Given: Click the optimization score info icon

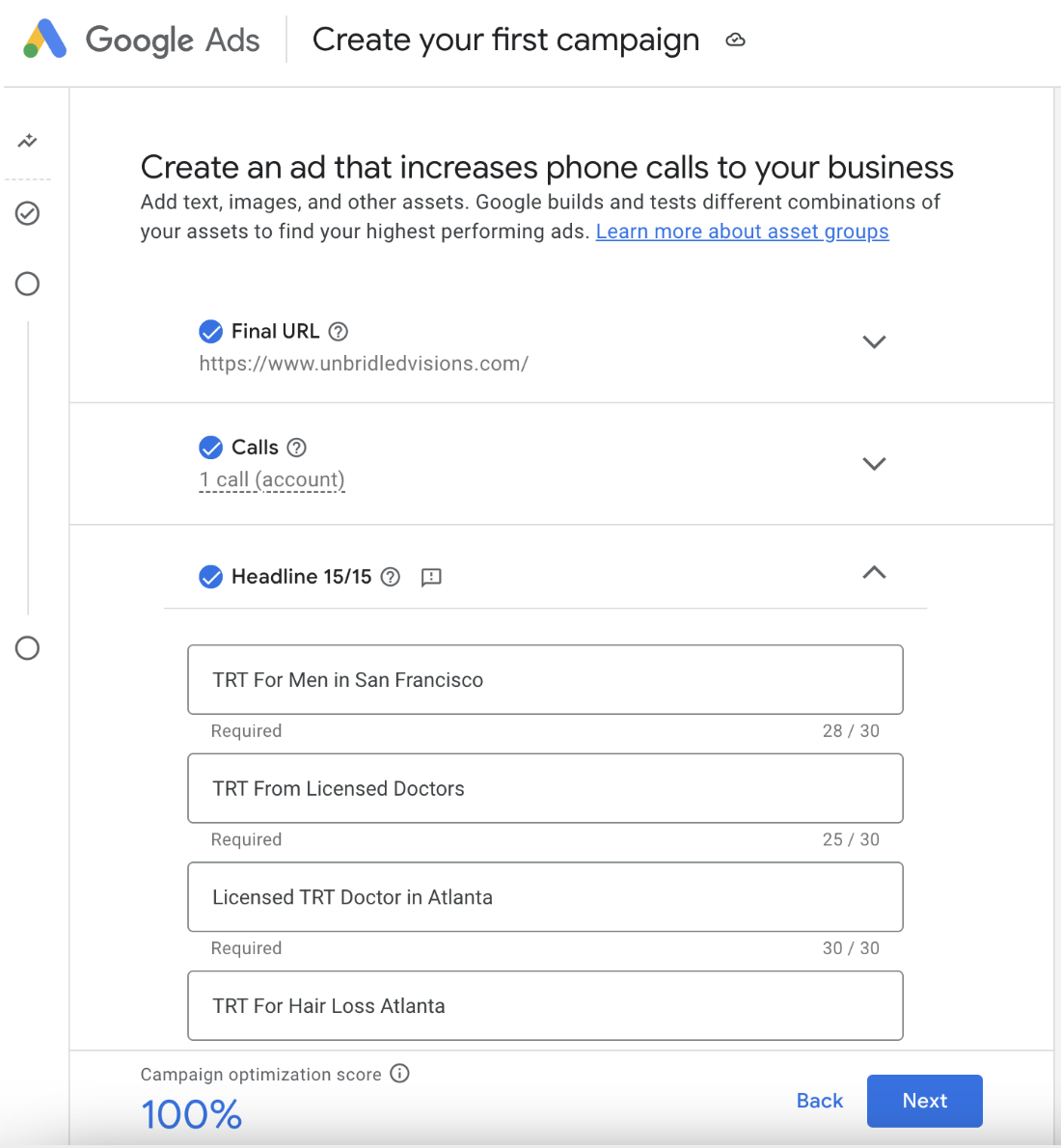Looking at the screenshot, I should pyautogui.click(x=400, y=1074).
